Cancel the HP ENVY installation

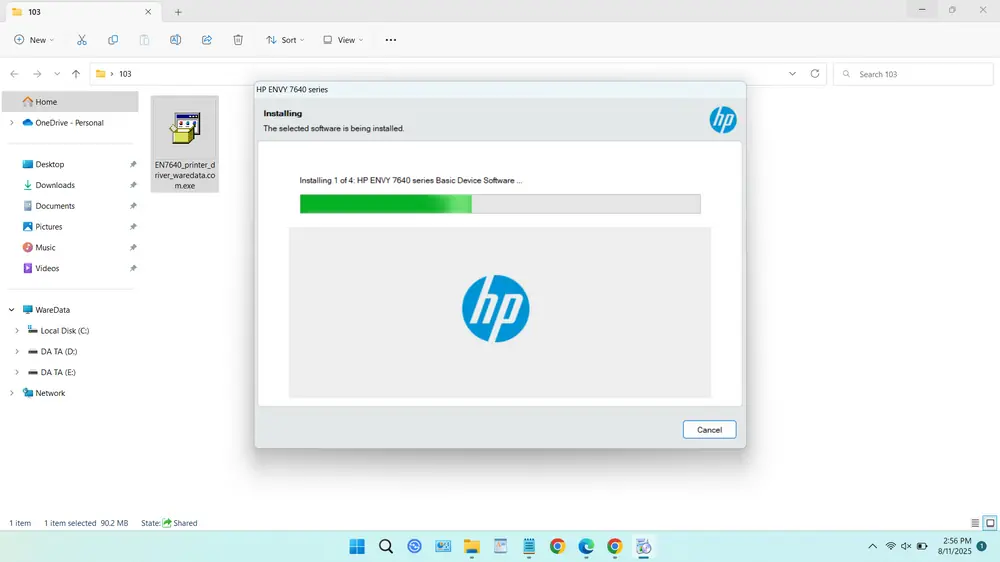[709, 430]
